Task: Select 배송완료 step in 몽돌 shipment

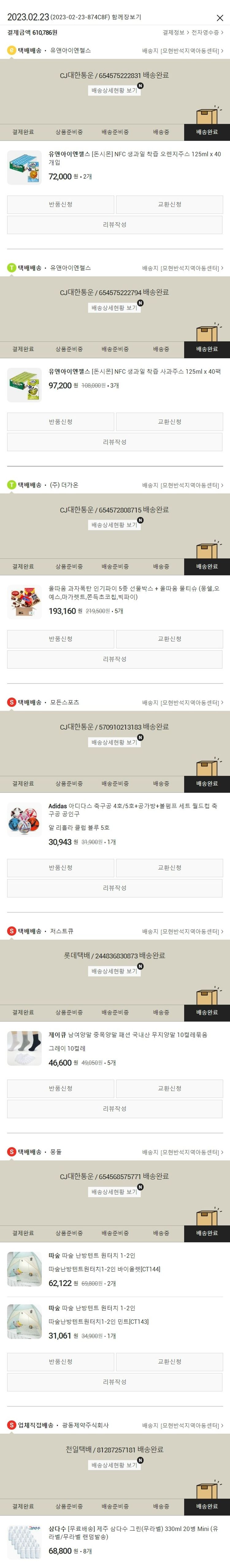Action: tap(207, 1233)
